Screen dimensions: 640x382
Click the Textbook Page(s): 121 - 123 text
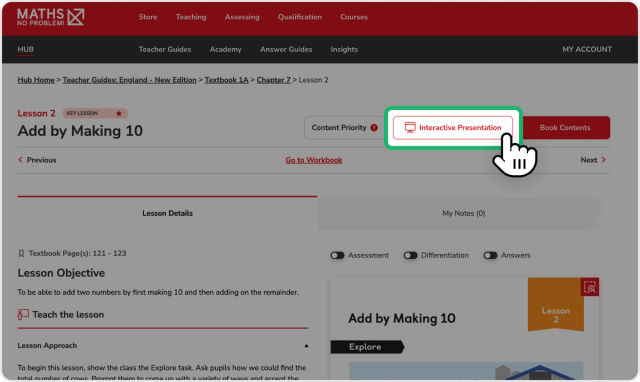(x=78, y=253)
